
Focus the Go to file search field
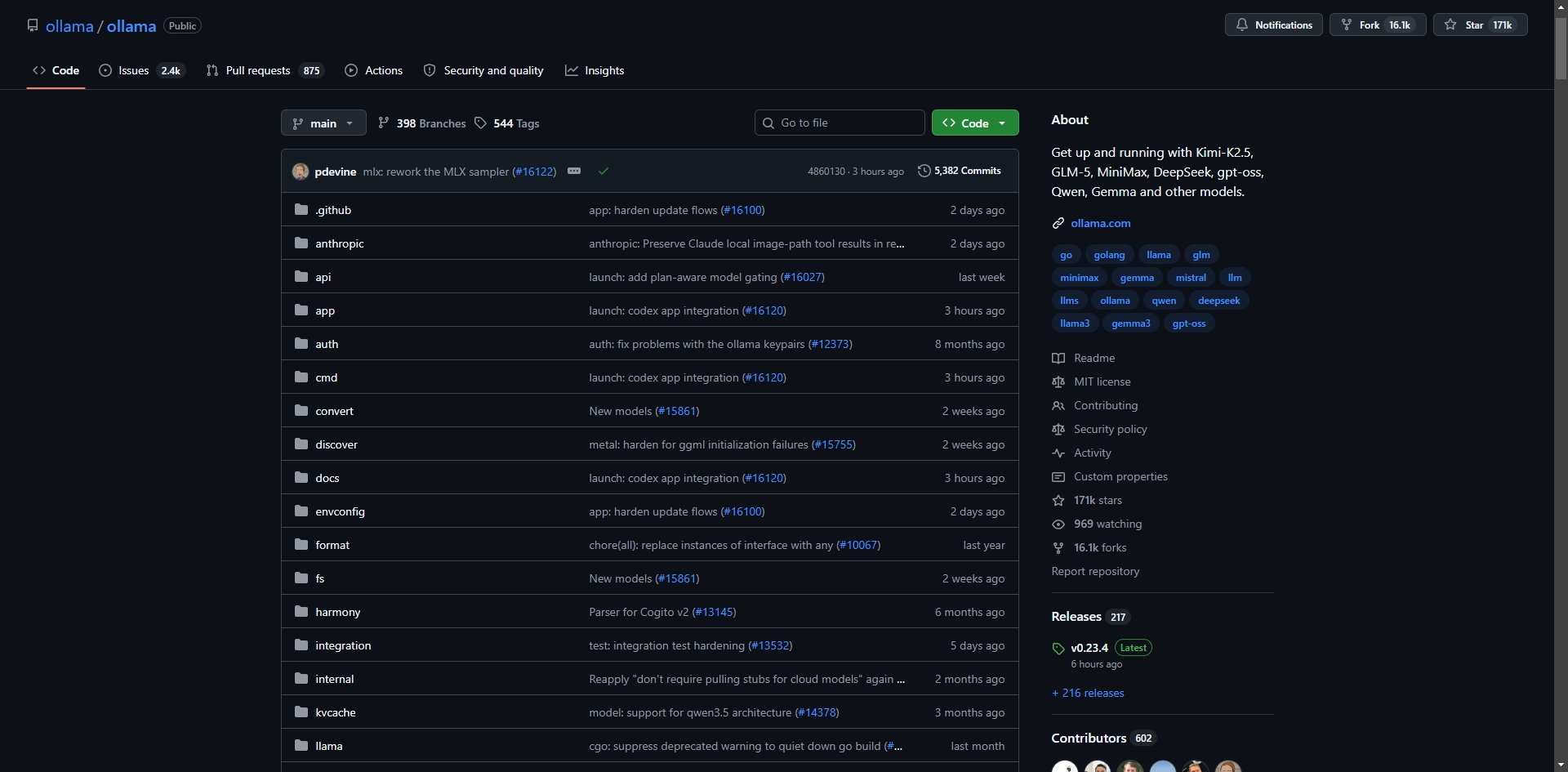click(840, 123)
